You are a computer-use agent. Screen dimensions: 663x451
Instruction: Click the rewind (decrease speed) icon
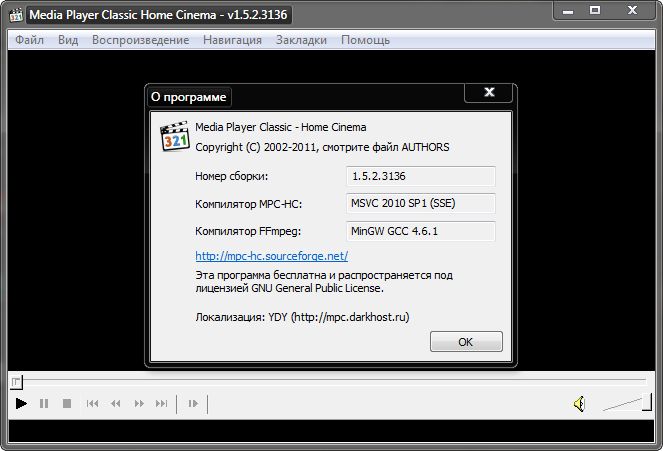point(116,404)
